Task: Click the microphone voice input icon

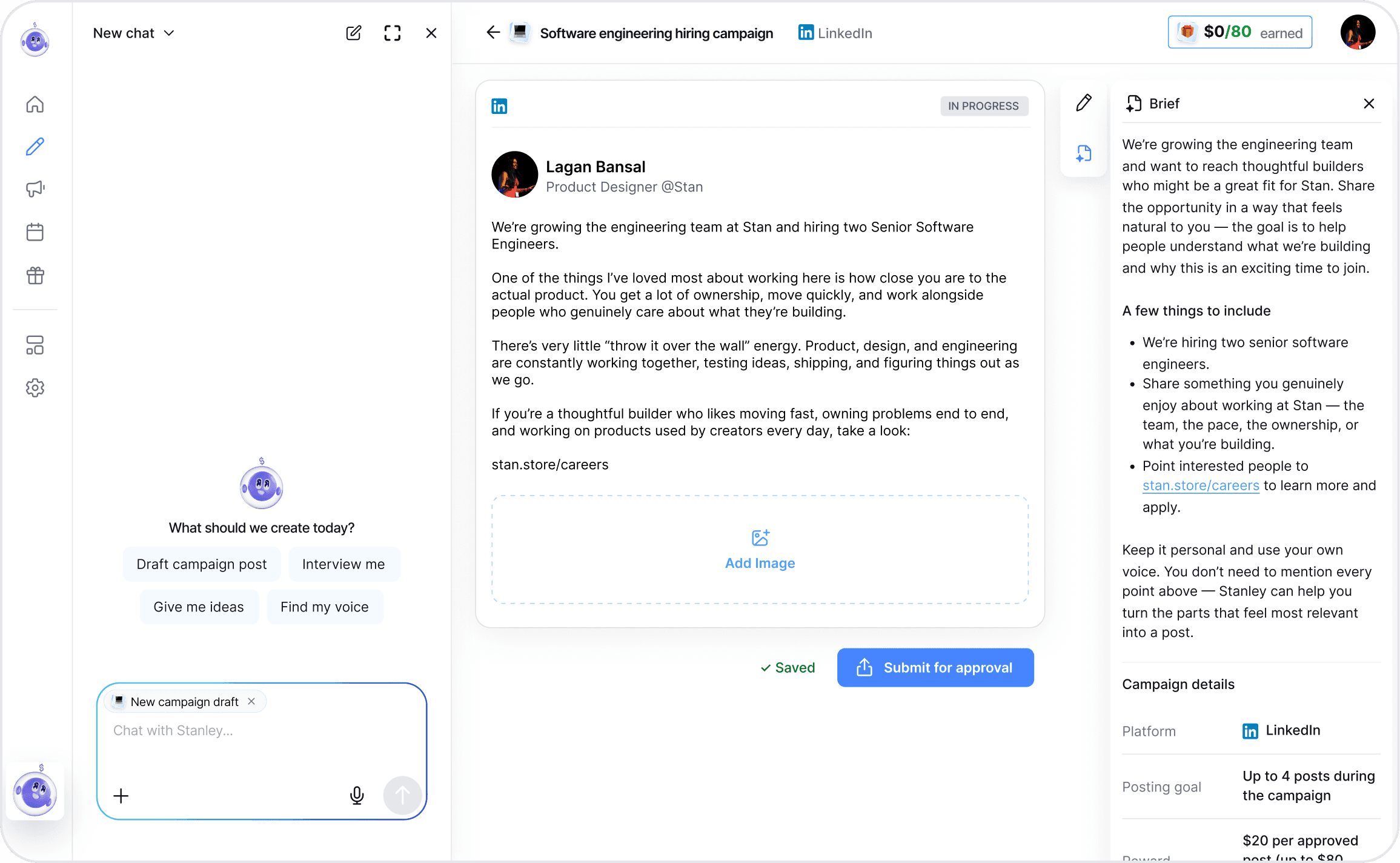Action: point(357,796)
